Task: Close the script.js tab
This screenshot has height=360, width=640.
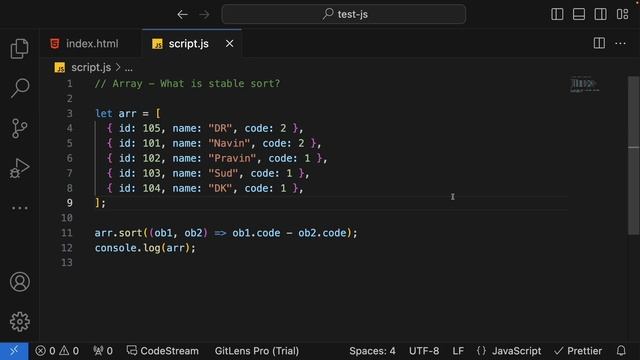Action: point(230,43)
